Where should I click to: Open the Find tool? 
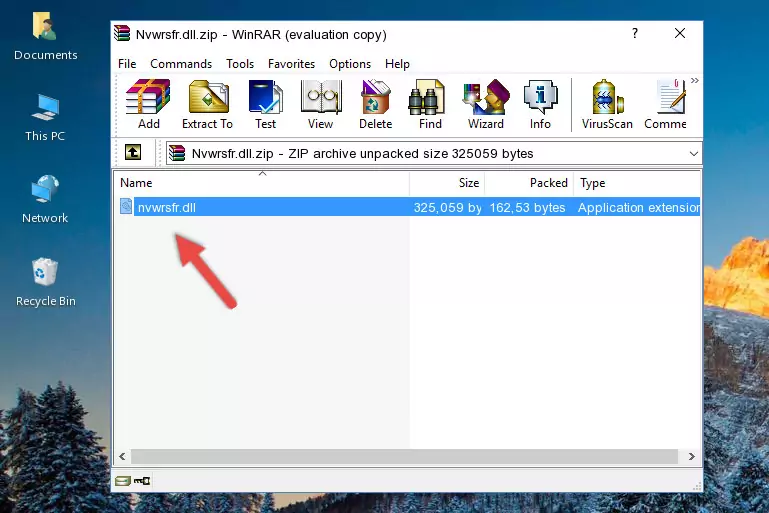[430, 104]
